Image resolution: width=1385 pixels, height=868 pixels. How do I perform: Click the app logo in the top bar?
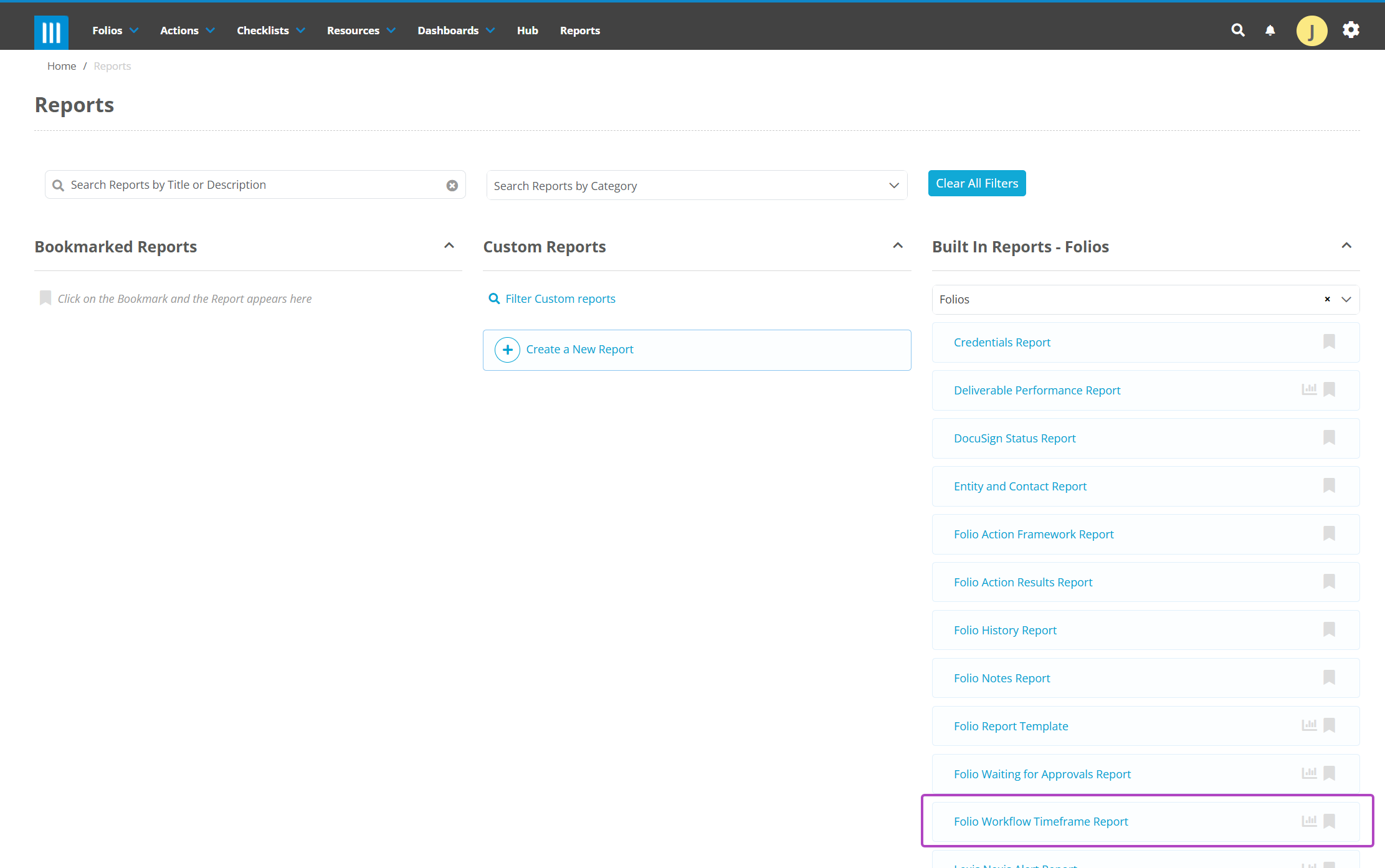[x=51, y=32]
